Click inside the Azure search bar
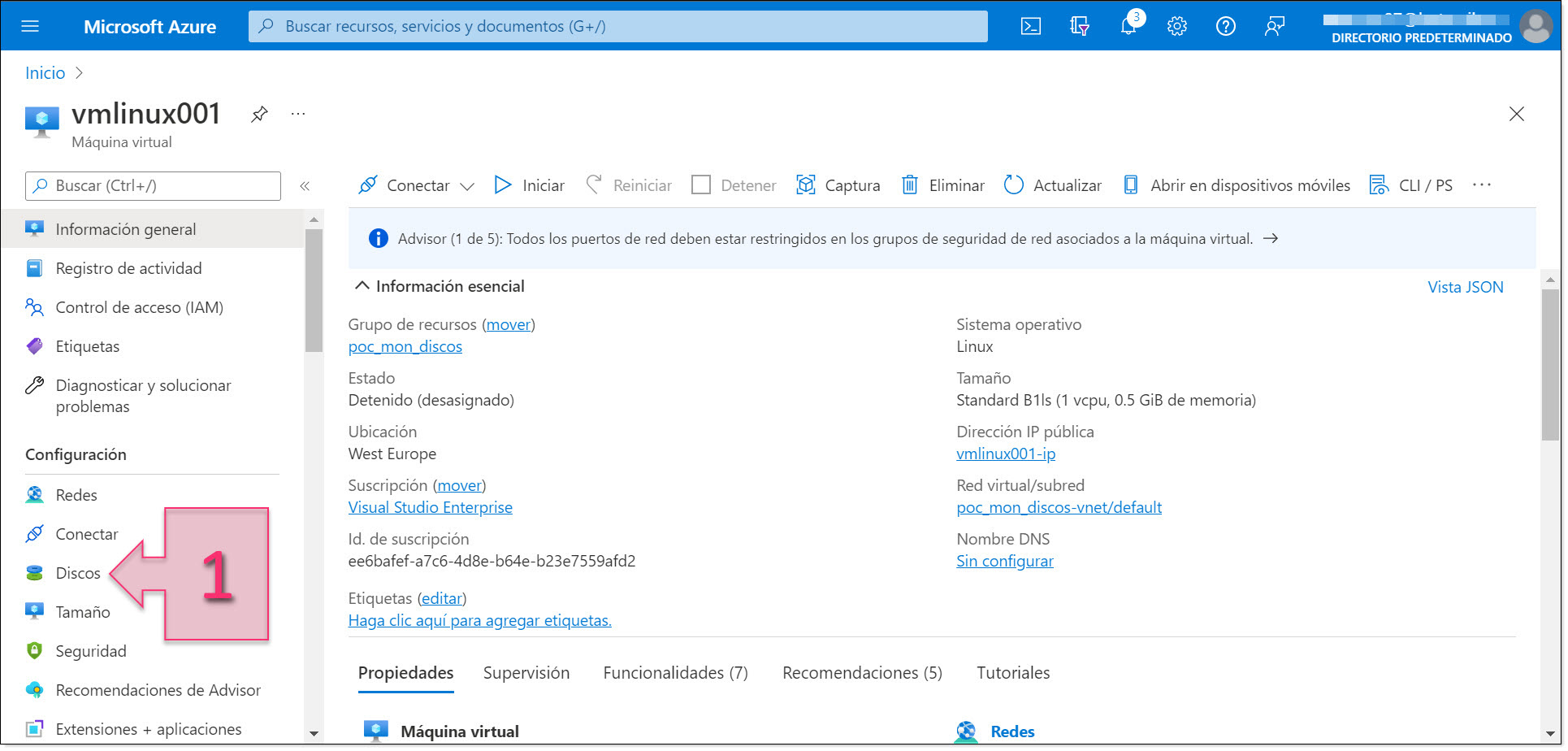1568x751 pixels. point(617,26)
